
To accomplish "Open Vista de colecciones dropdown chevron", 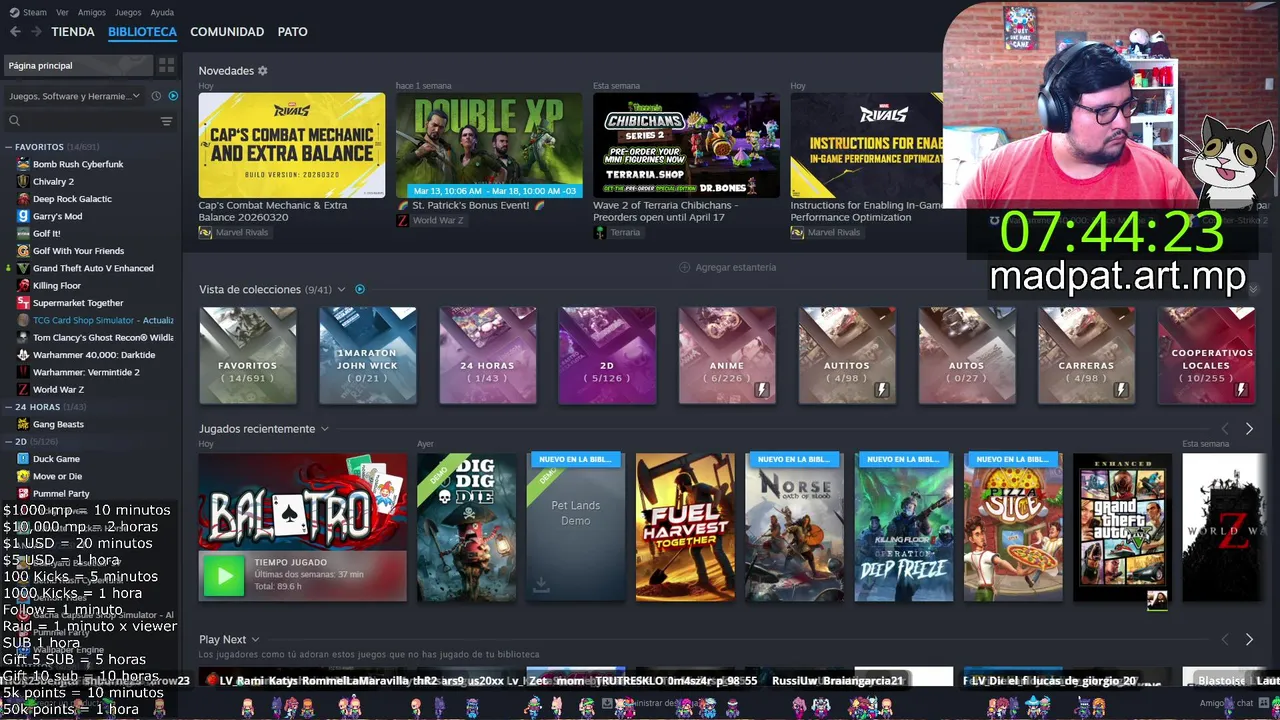I will pos(341,290).
